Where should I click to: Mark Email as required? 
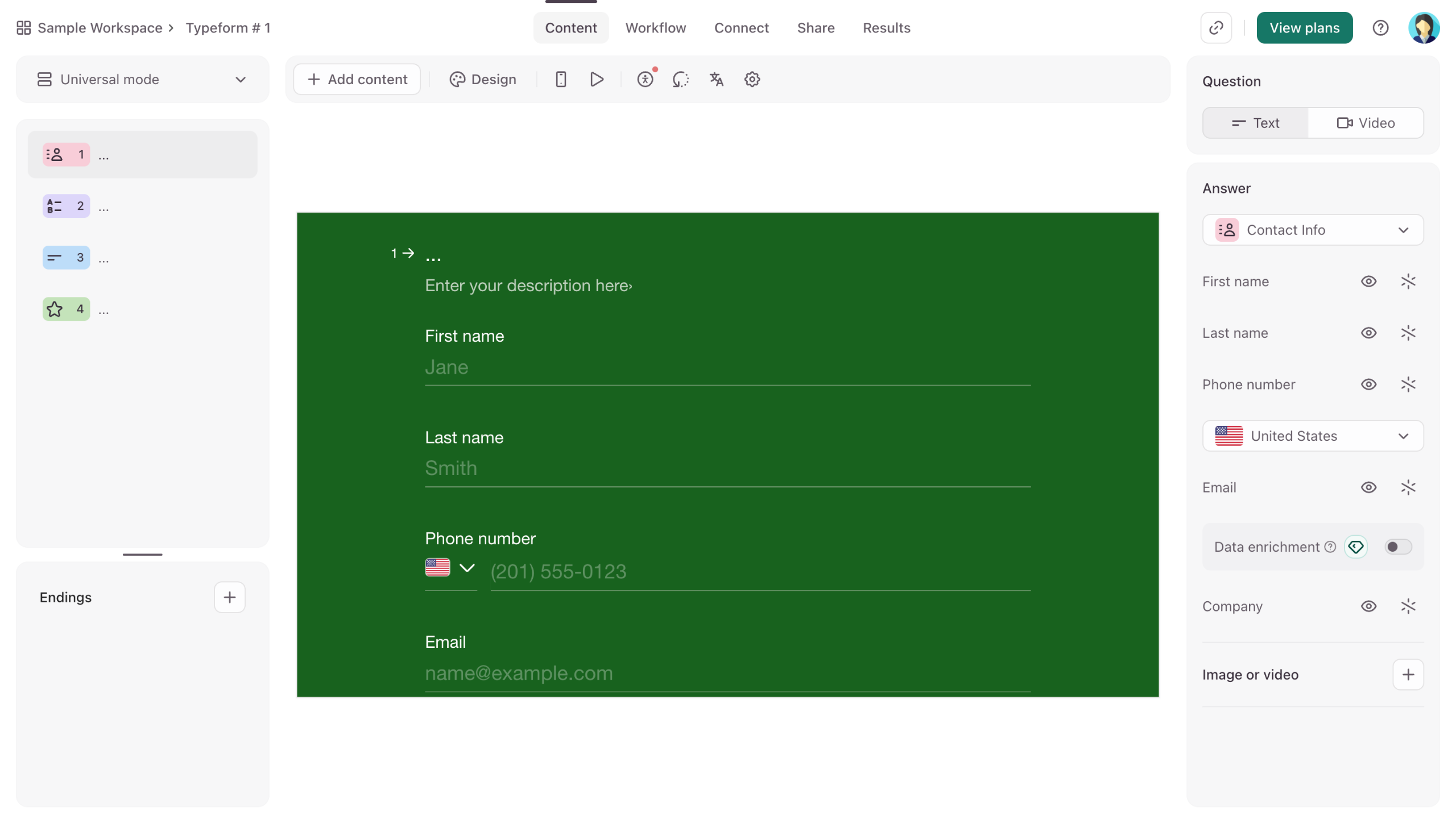pos(1408,487)
